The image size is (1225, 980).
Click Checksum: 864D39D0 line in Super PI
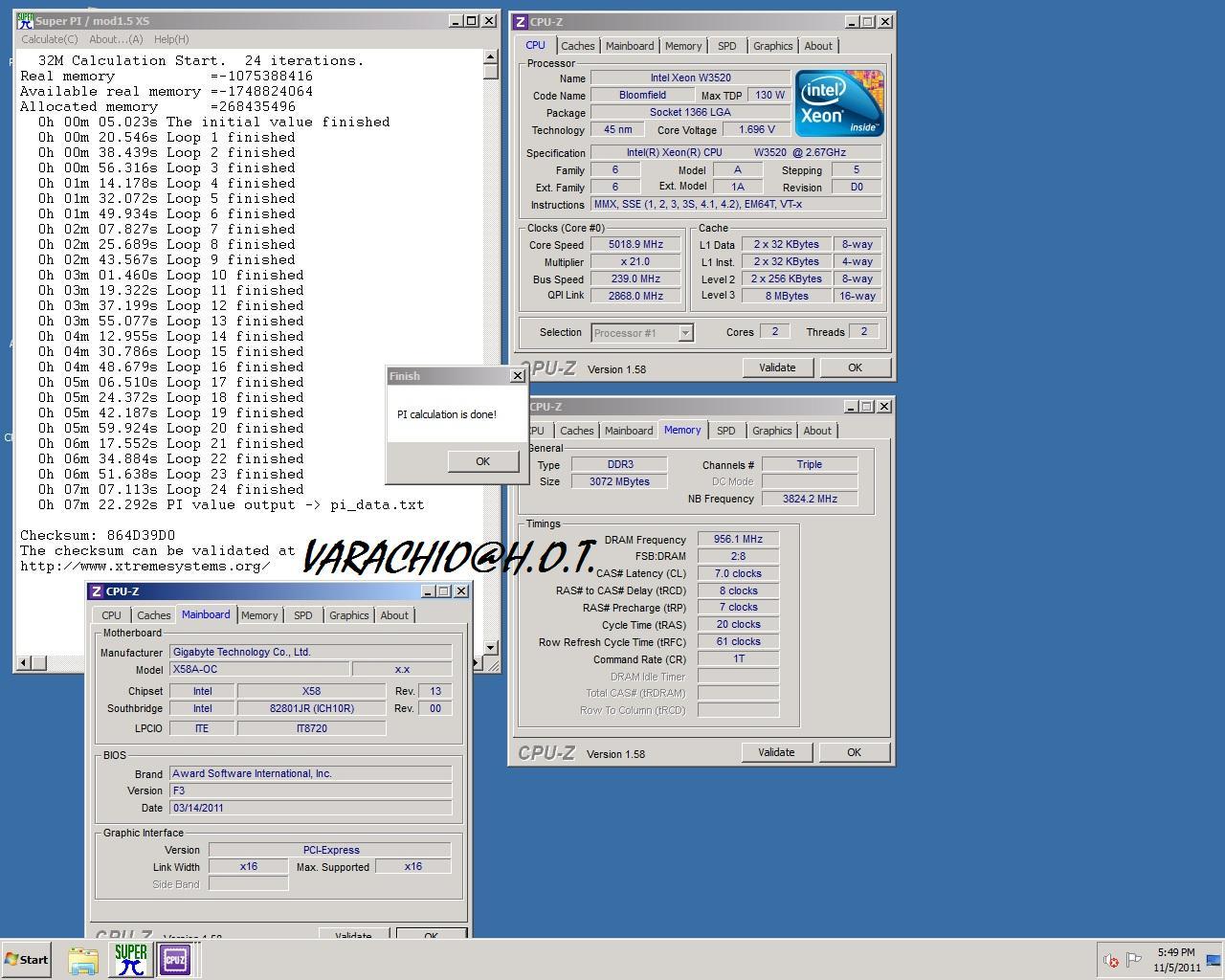pyautogui.click(x=98, y=535)
